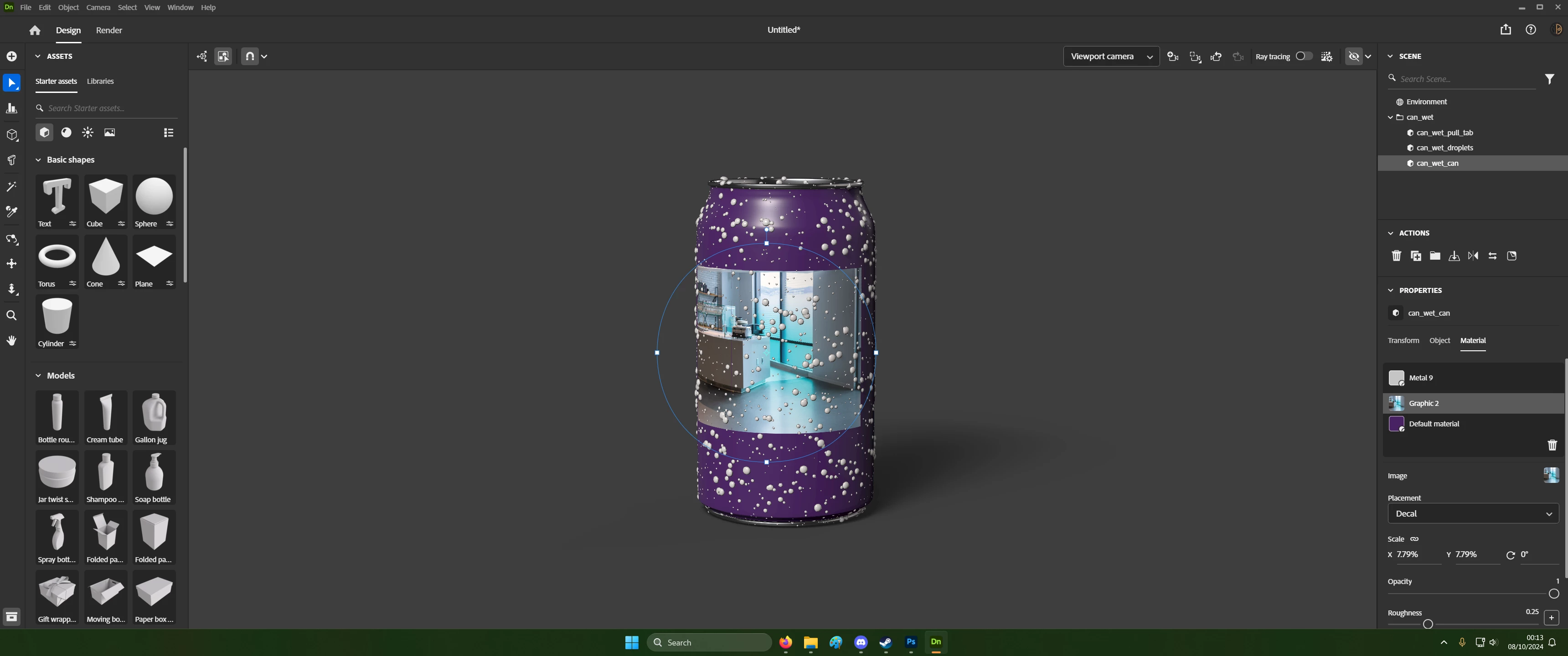
Task: Show the Materials filter in Starter assets
Action: pos(67,133)
